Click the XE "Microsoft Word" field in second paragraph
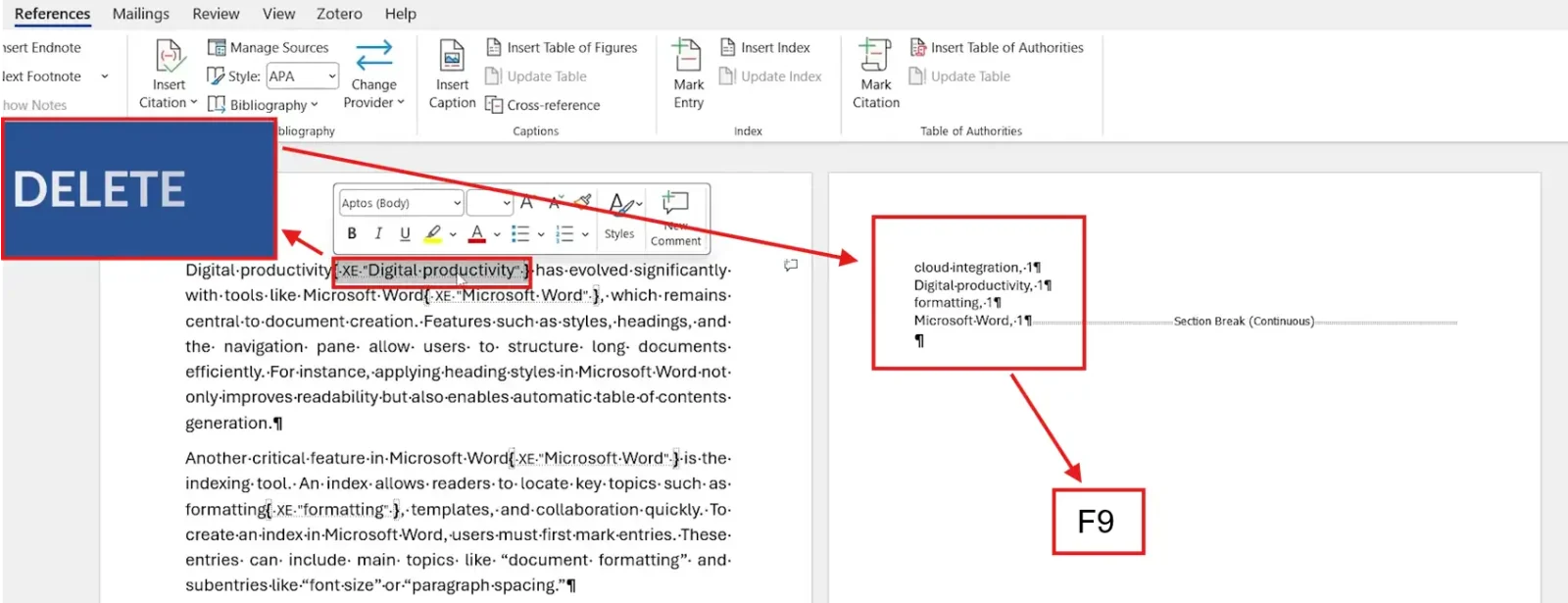 point(595,458)
